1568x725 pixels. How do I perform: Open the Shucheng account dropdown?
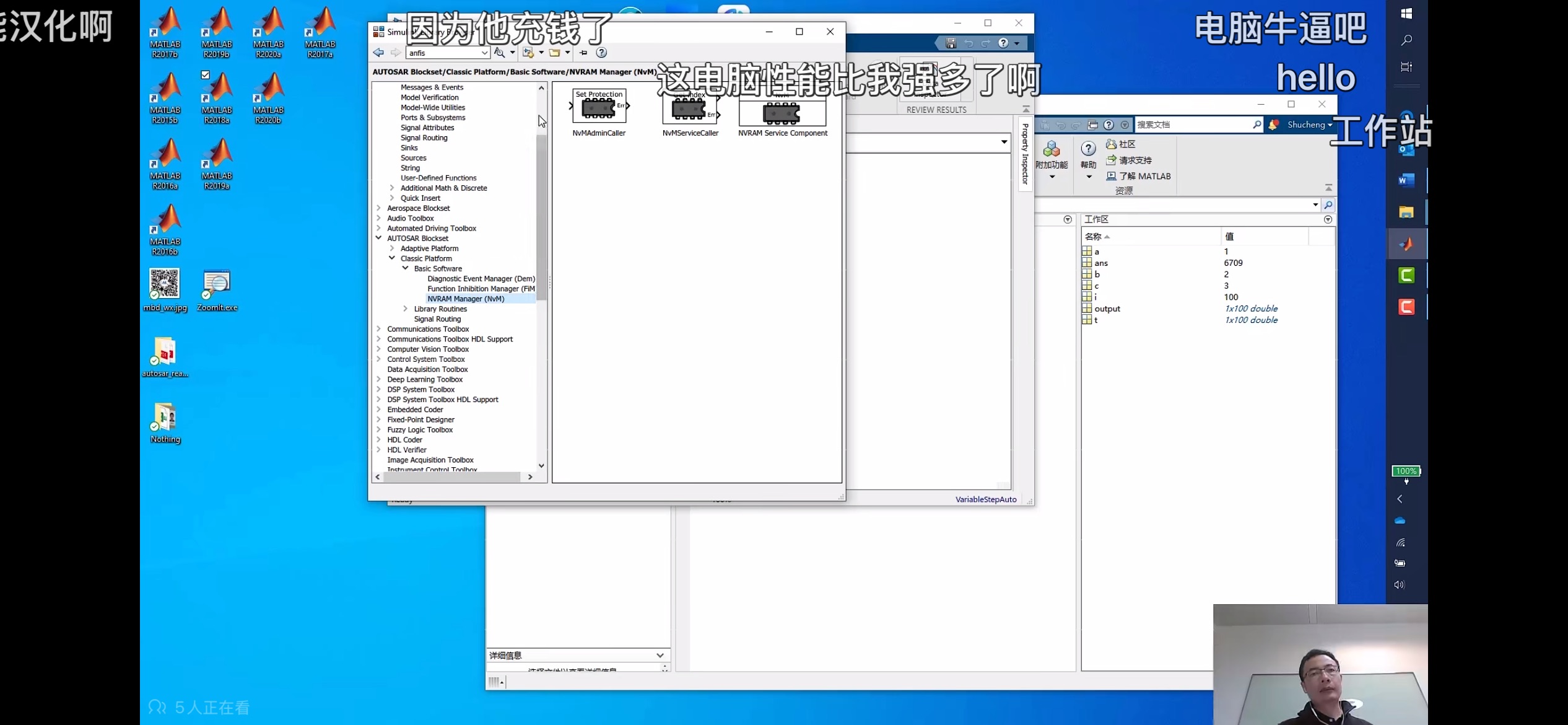(x=1309, y=125)
